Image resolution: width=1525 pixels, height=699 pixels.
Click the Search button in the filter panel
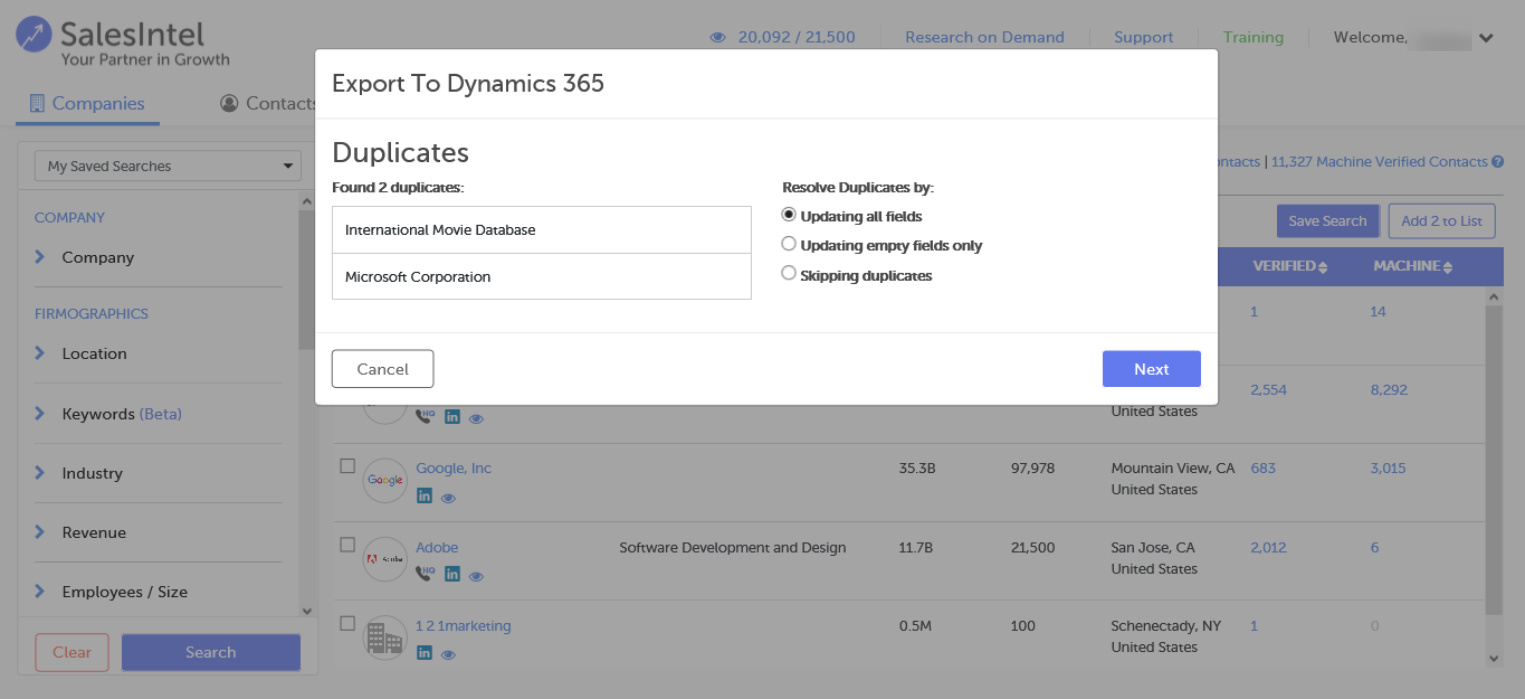(x=211, y=652)
